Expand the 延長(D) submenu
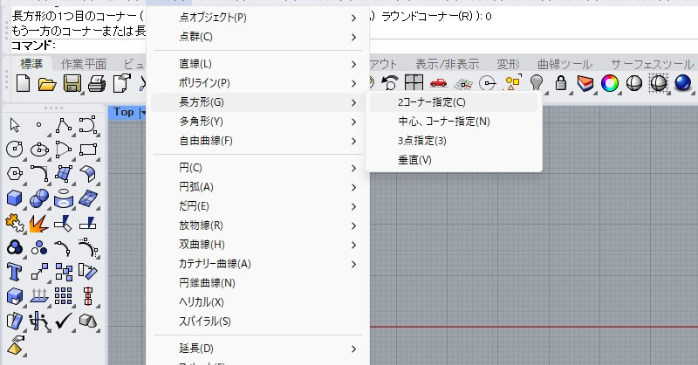 (257, 349)
